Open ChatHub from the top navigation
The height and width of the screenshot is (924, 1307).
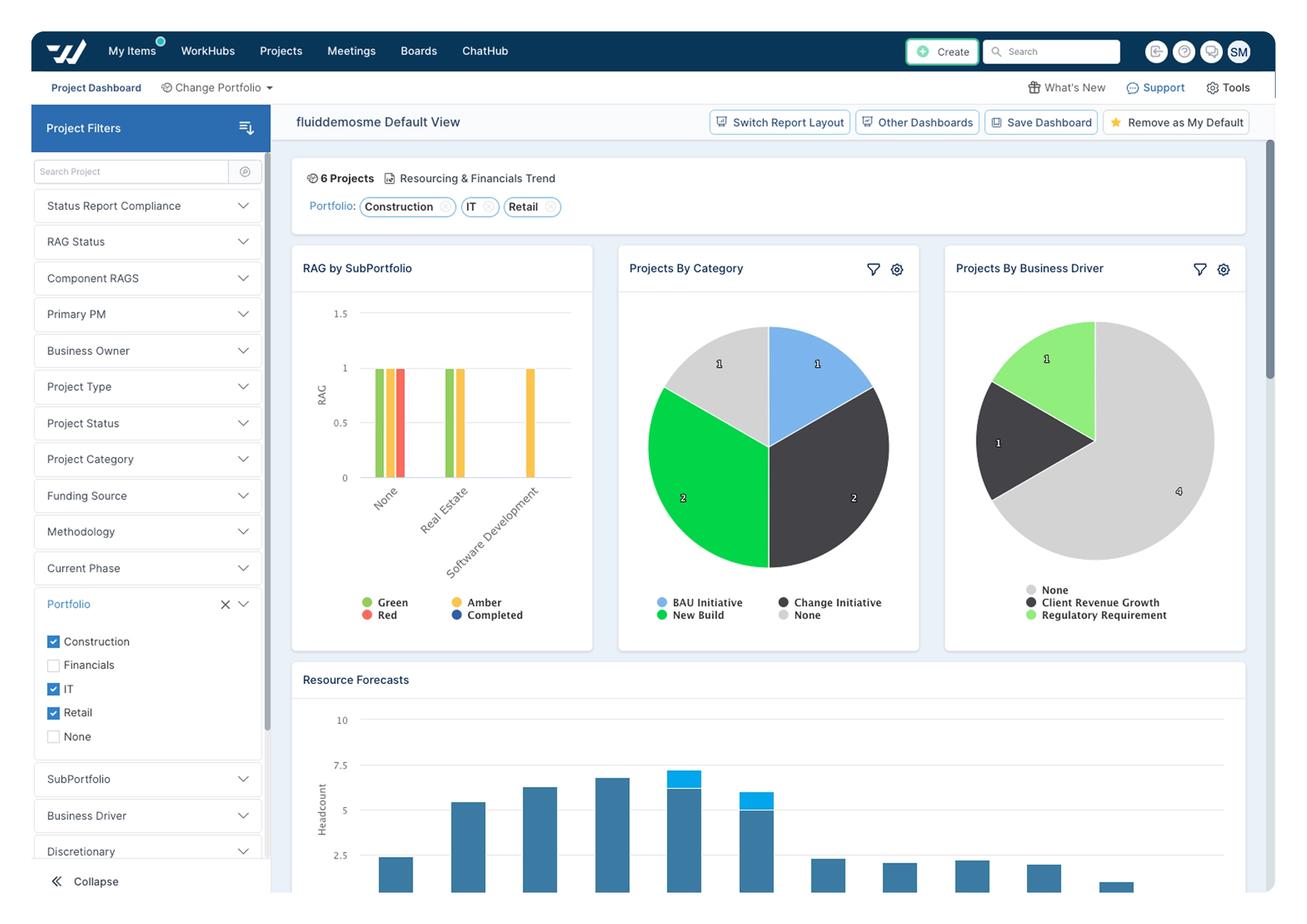pos(484,51)
